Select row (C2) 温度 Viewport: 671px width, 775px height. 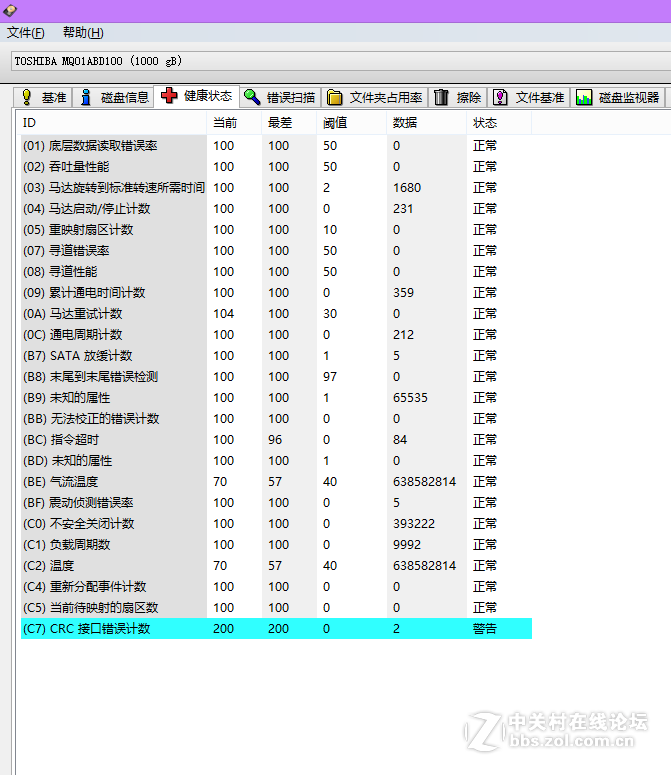[x=276, y=566]
